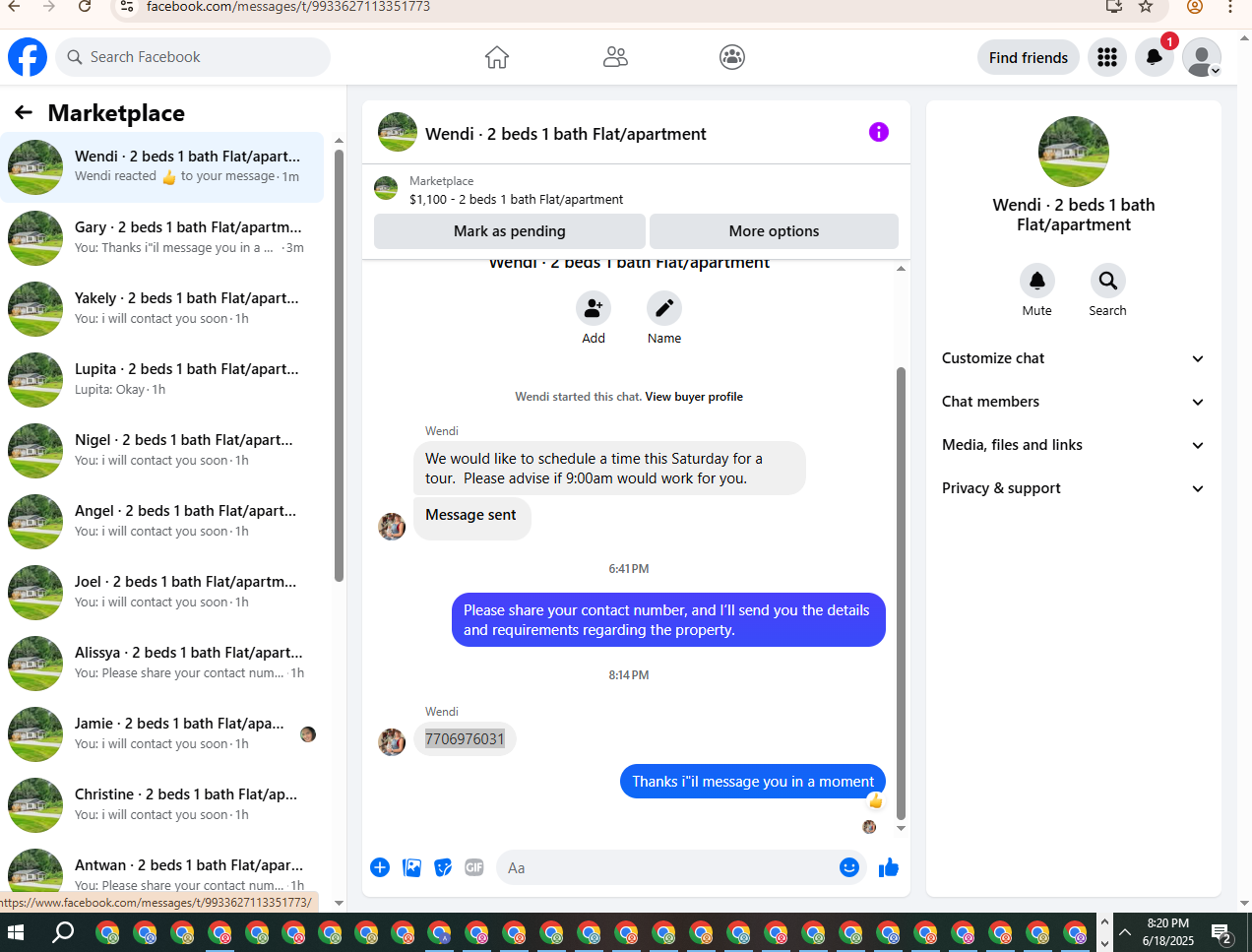1252x952 pixels.
Task: Send a thumbs-up like
Action: pyautogui.click(x=889, y=867)
